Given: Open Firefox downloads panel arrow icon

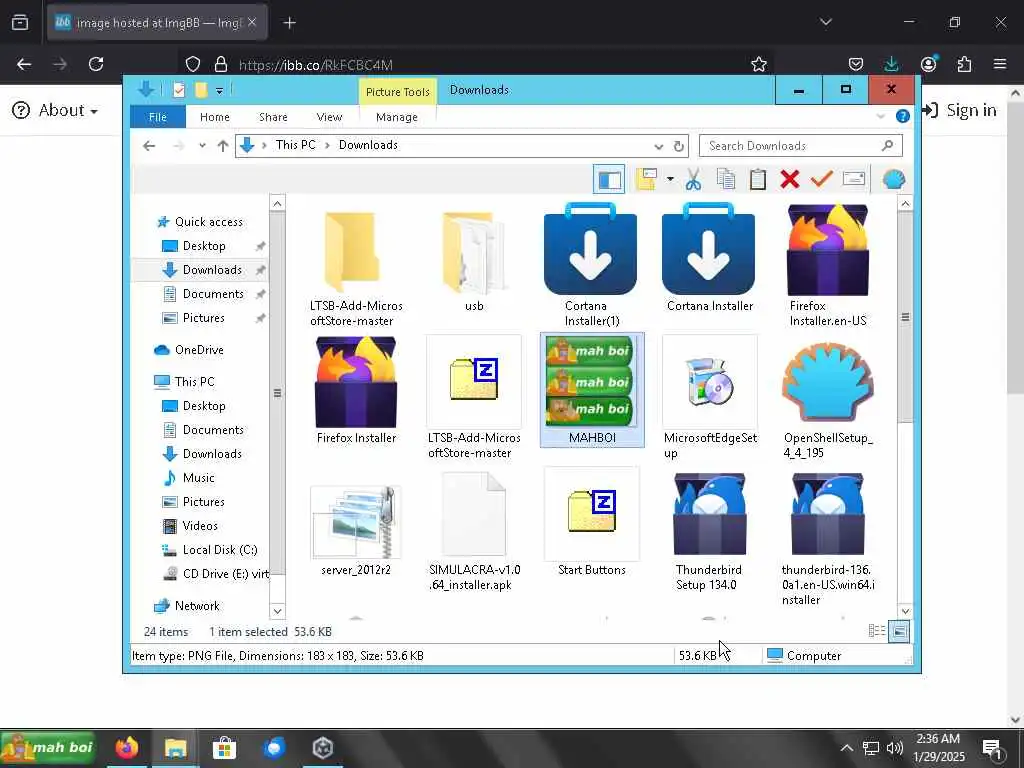Looking at the screenshot, I should tap(891, 64).
